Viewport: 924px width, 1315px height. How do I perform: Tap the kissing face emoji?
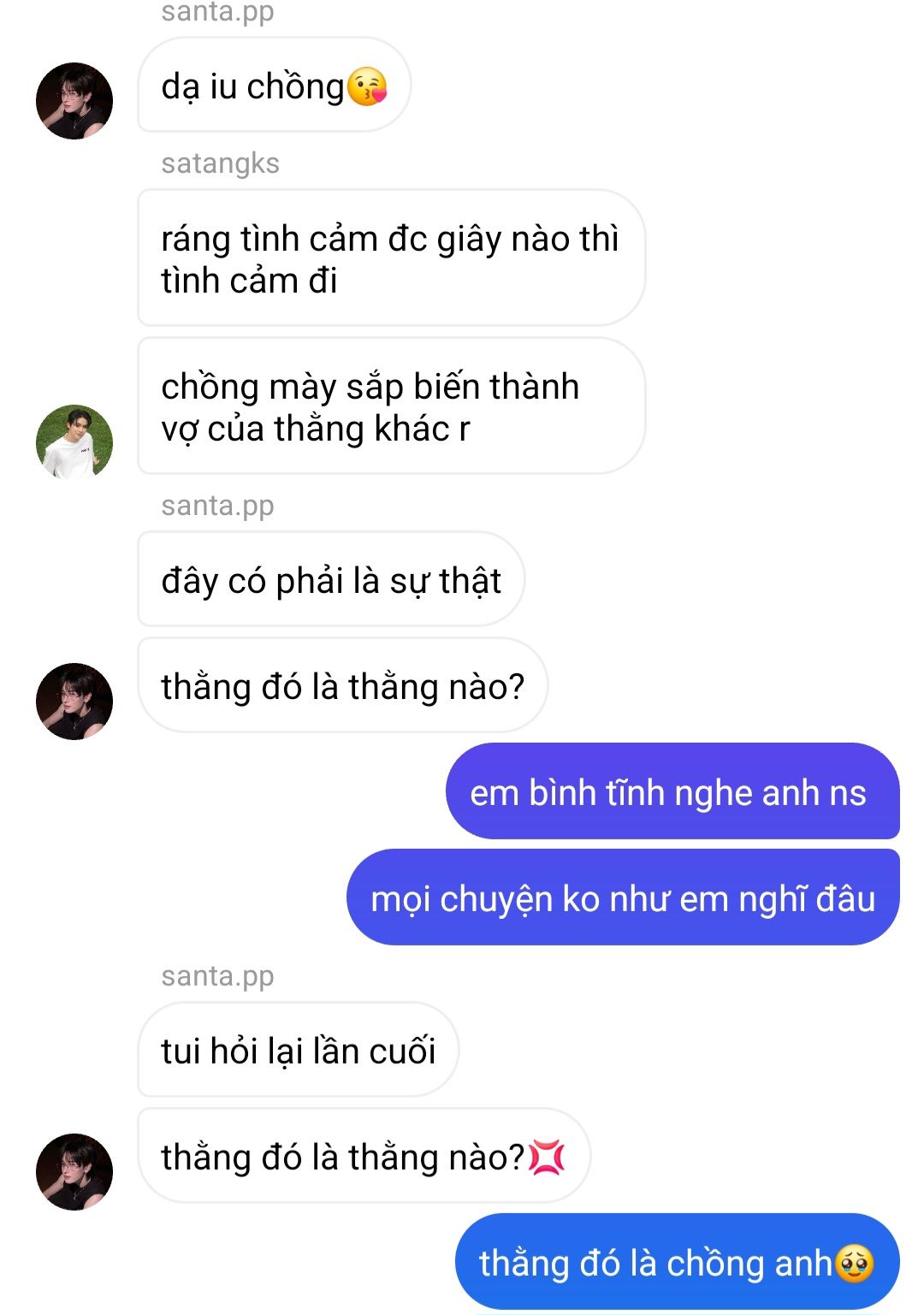[x=368, y=86]
